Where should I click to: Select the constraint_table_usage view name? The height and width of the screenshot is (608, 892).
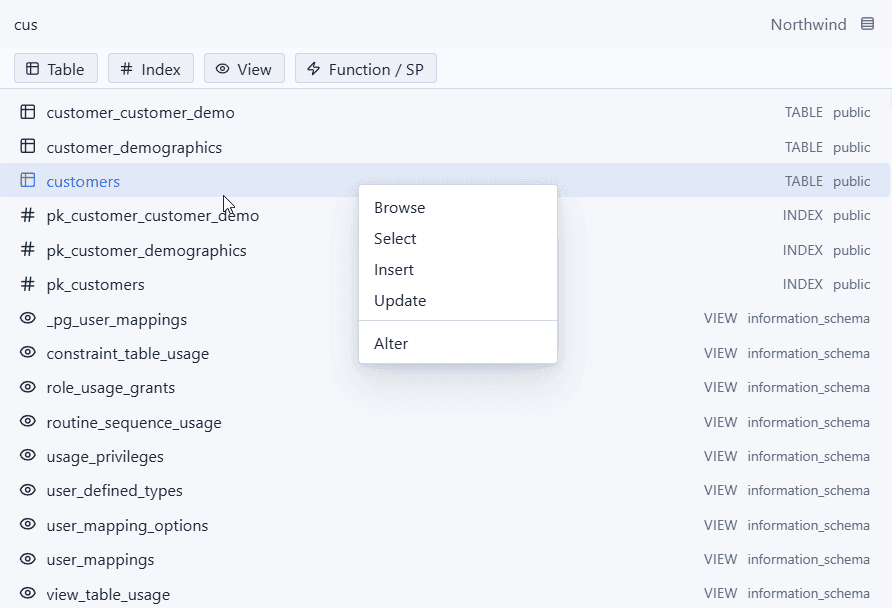tap(128, 354)
